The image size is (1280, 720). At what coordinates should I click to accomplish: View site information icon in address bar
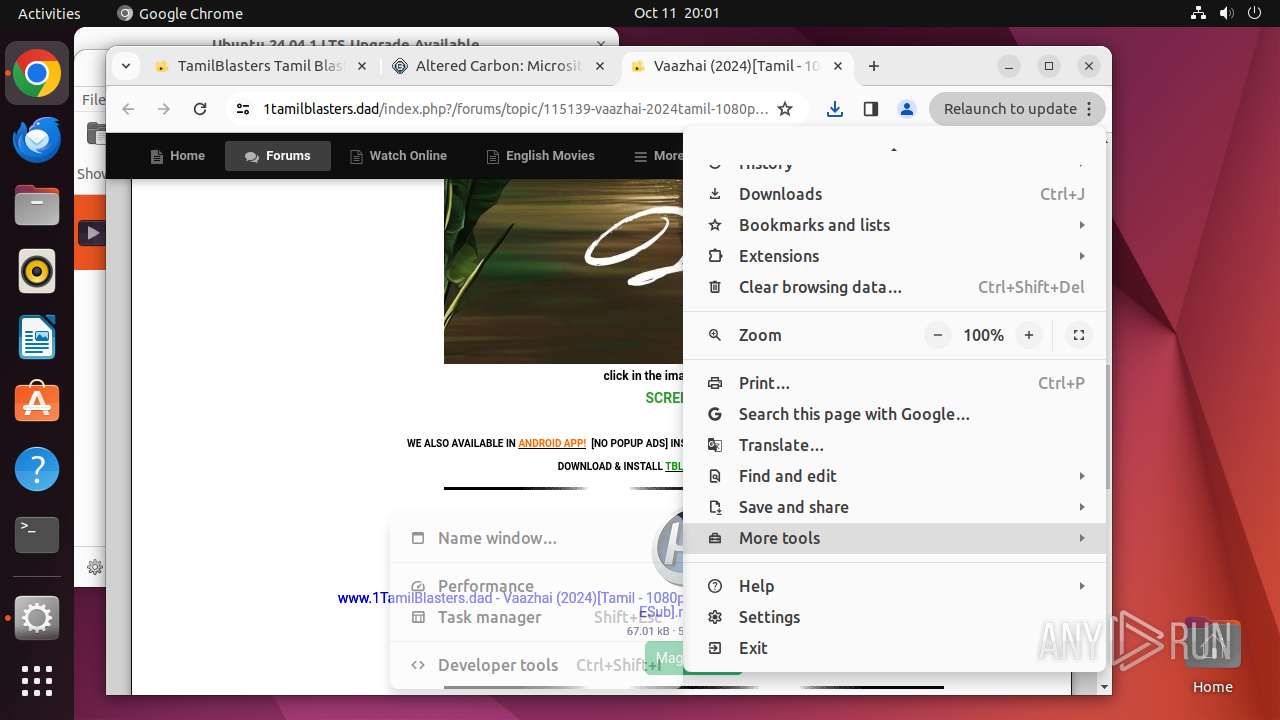point(243,109)
